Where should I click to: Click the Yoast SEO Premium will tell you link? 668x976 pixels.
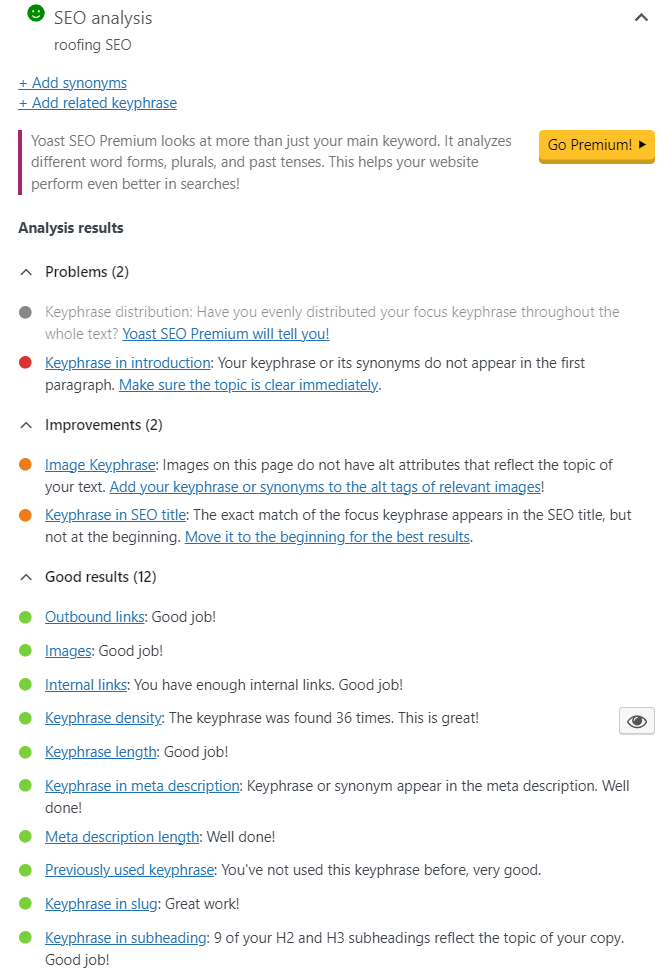(225, 334)
